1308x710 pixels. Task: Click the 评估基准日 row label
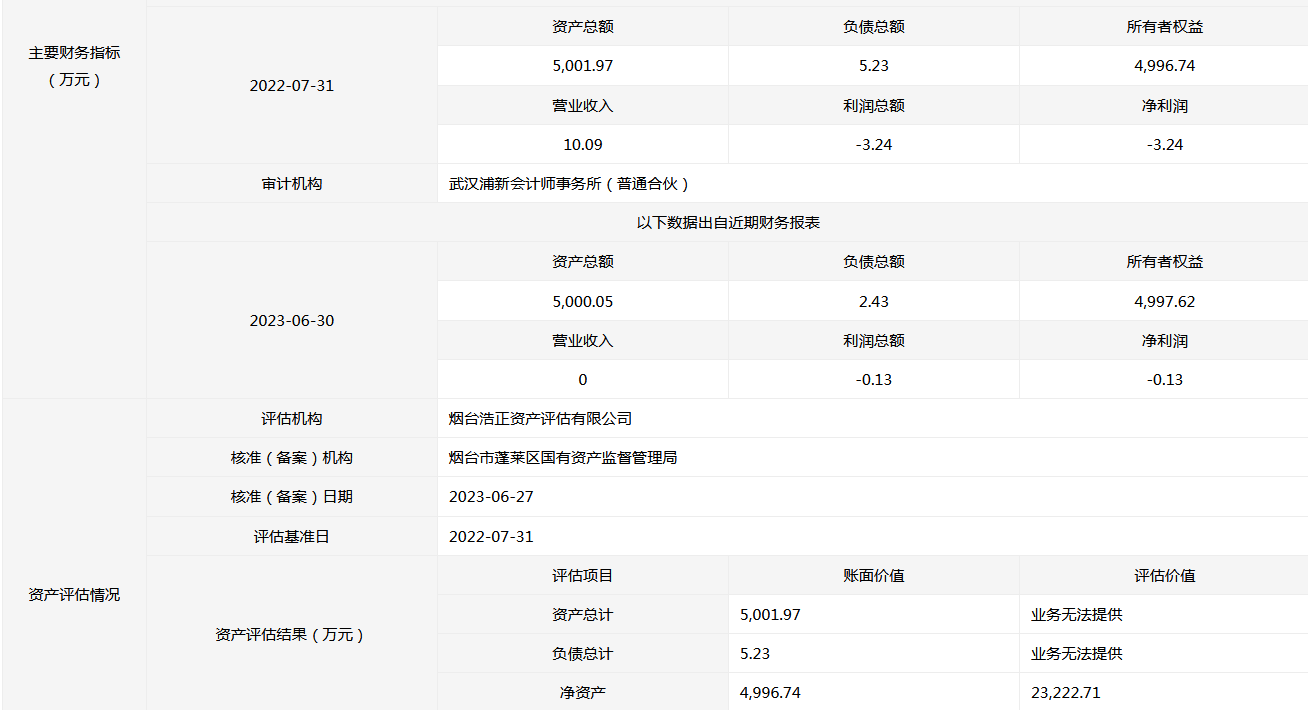291,537
